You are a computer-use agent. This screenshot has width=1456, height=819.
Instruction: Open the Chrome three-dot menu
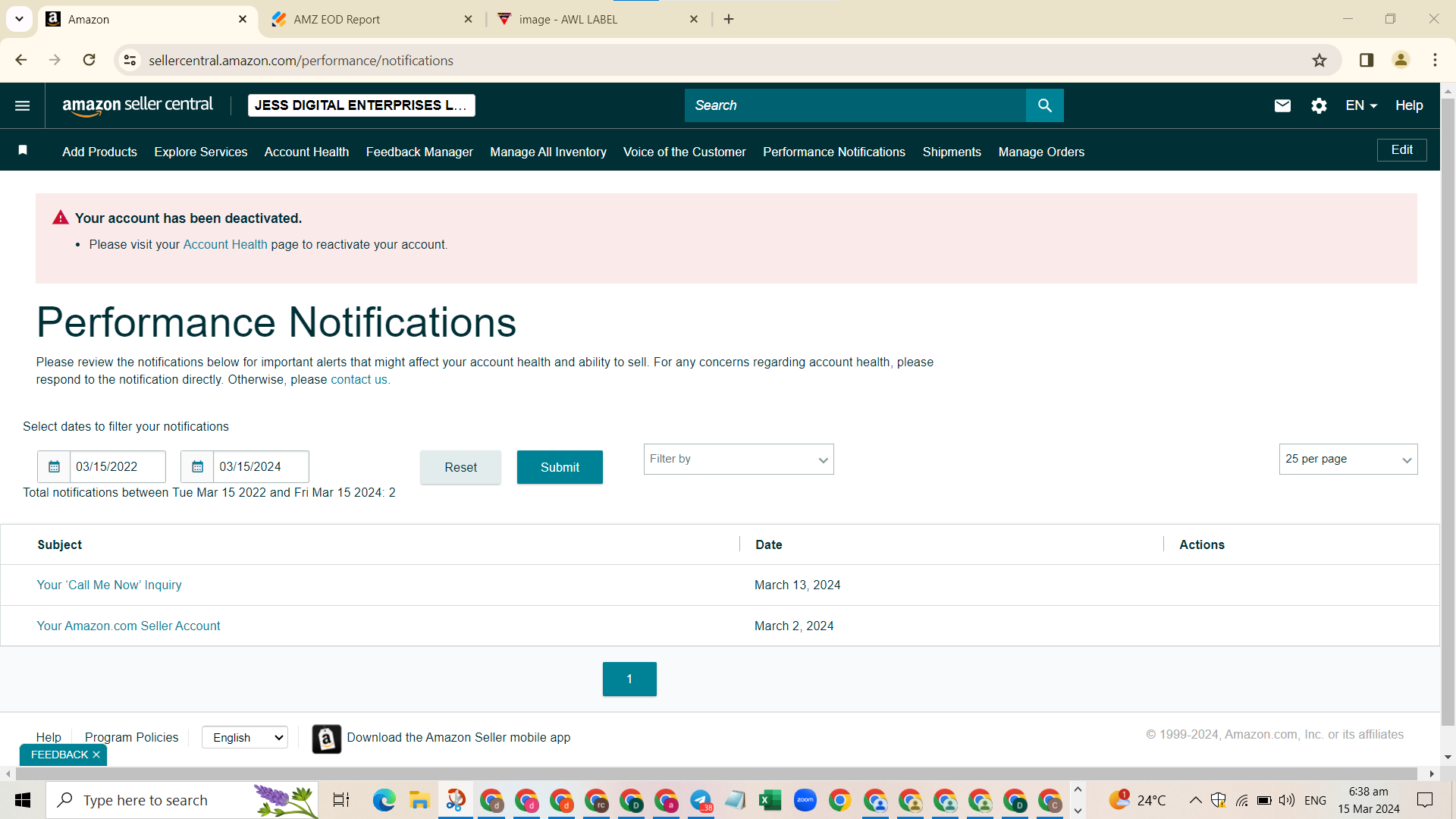pyautogui.click(x=1435, y=60)
